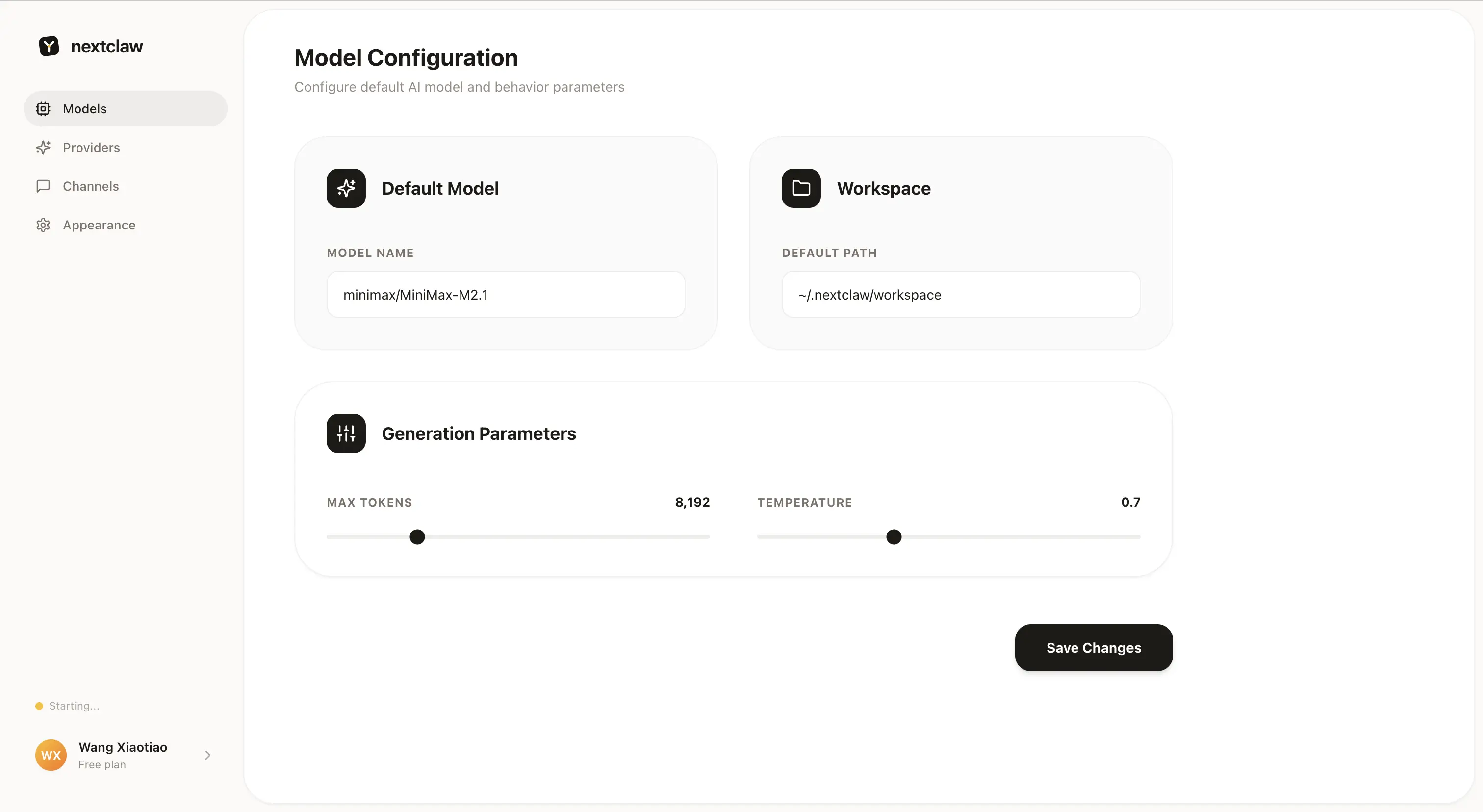Open the Wang Xiaotiao account menu
1483x812 pixels.
pyautogui.click(x=123, y=748)
